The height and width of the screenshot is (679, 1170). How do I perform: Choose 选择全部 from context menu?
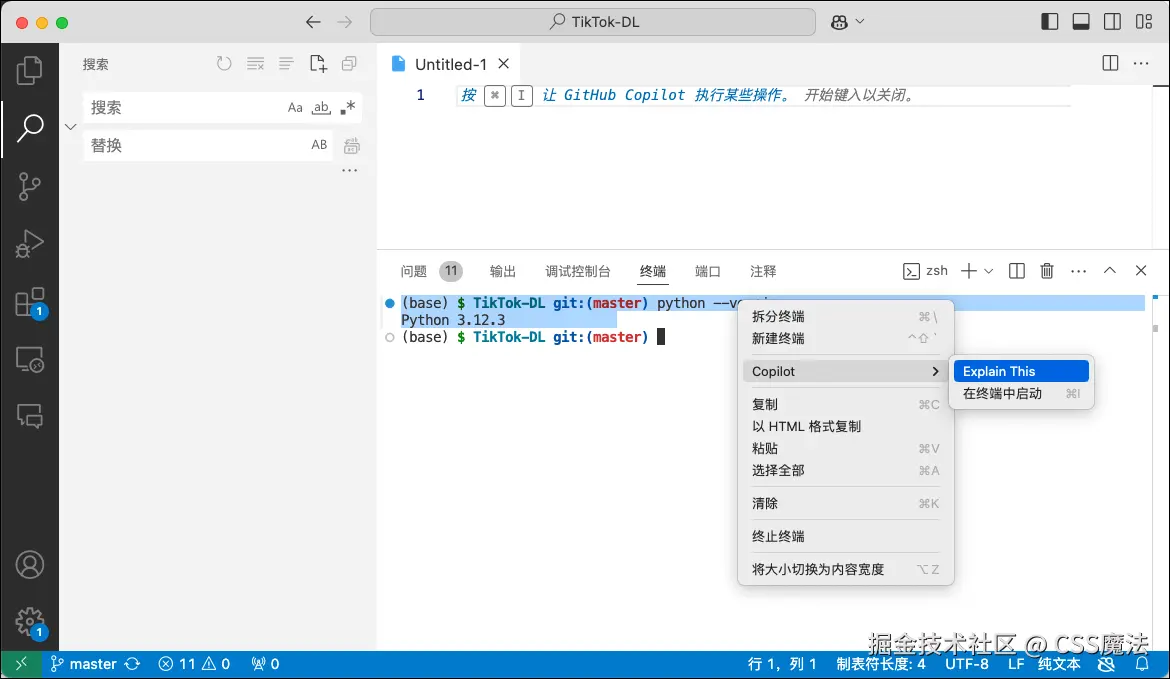(x=845, y=470)
